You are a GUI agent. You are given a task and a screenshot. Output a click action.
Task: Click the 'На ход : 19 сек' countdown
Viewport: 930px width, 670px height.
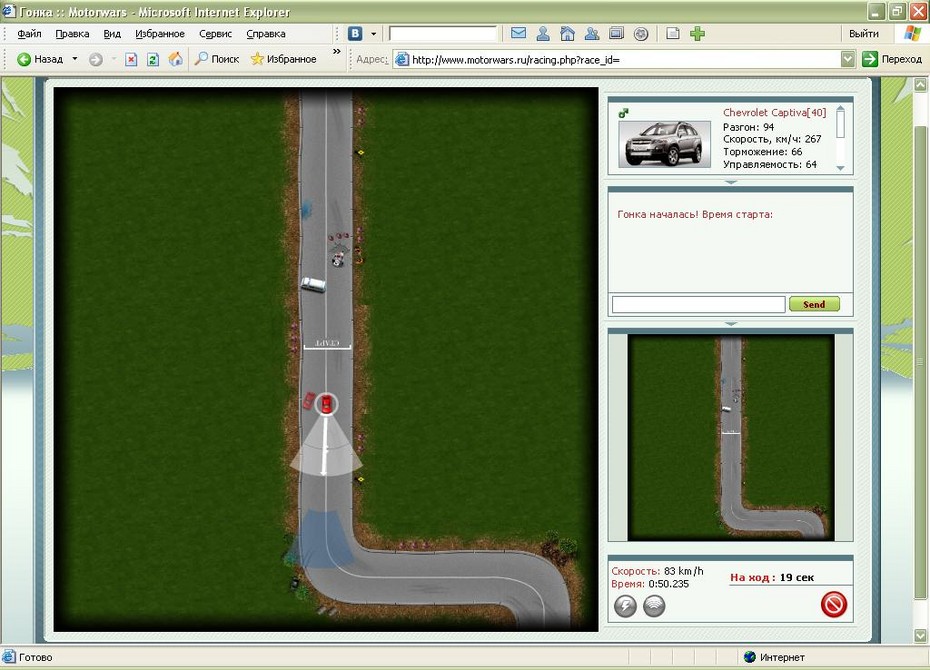click(772, 578)
